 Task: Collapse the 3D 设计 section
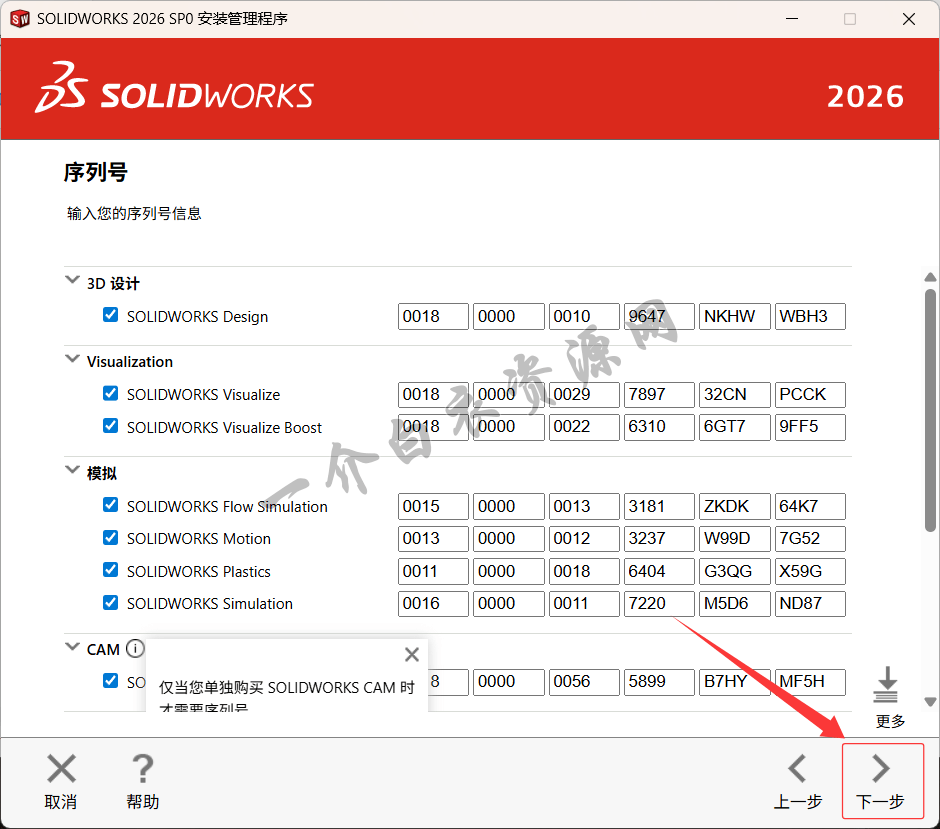[x=72, y=281]
